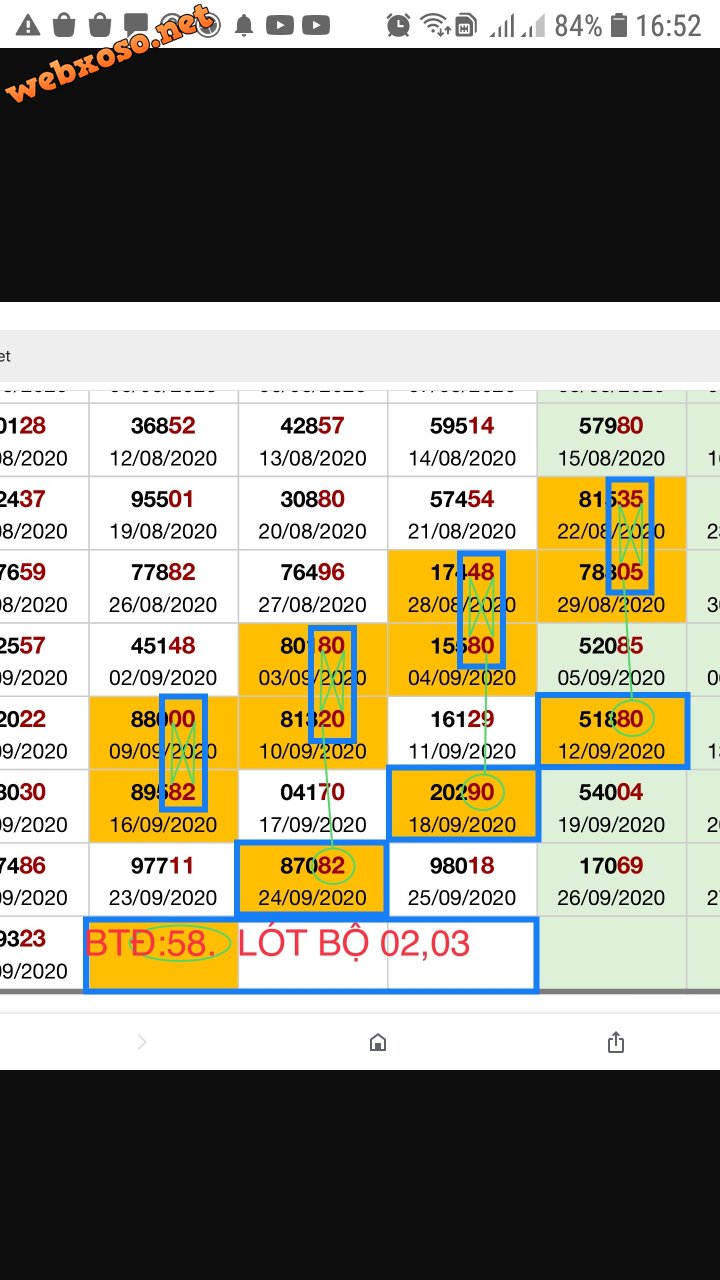Tap the 16:52 clock in status bar

(669, 25)
